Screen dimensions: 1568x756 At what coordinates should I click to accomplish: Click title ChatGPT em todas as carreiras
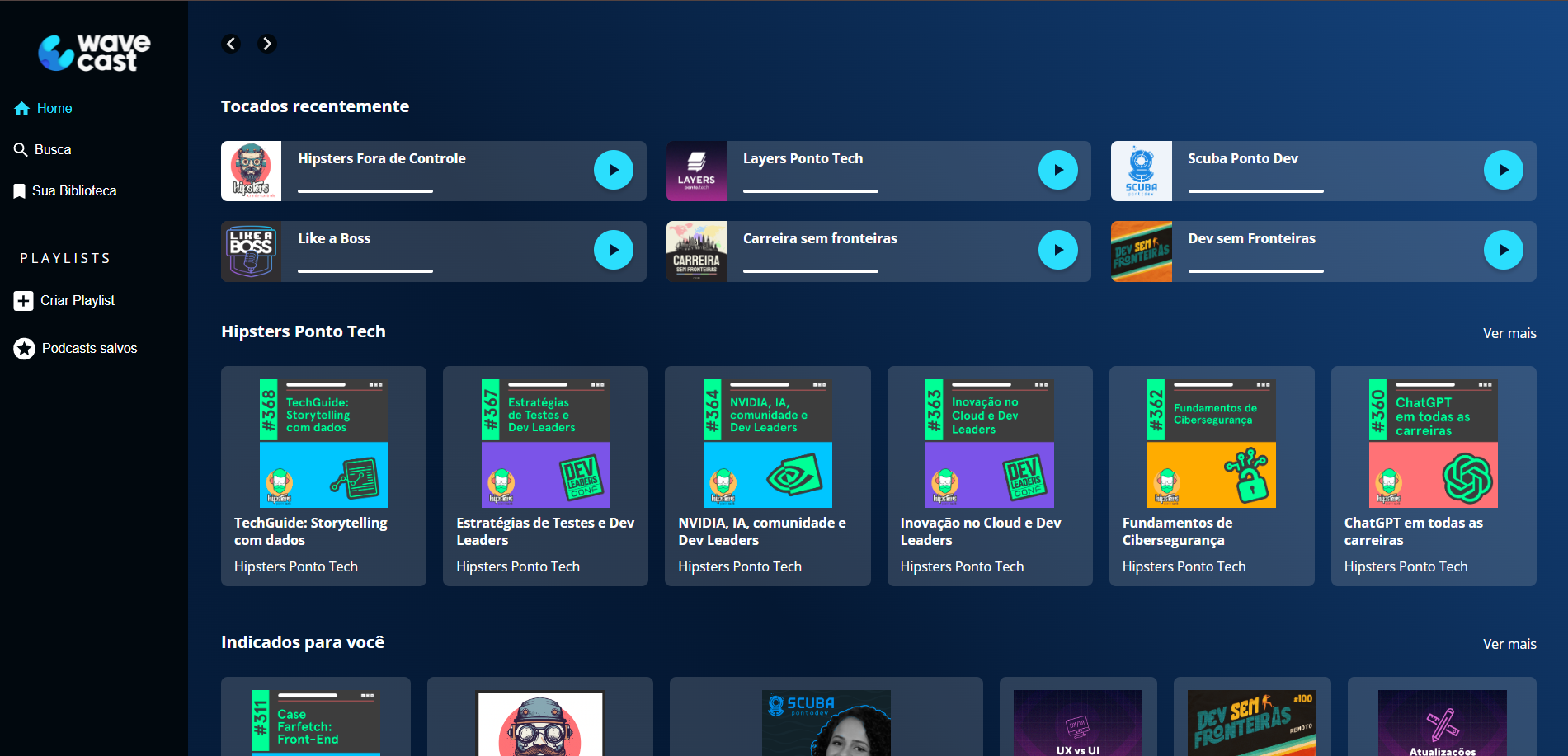point(1414,532)
